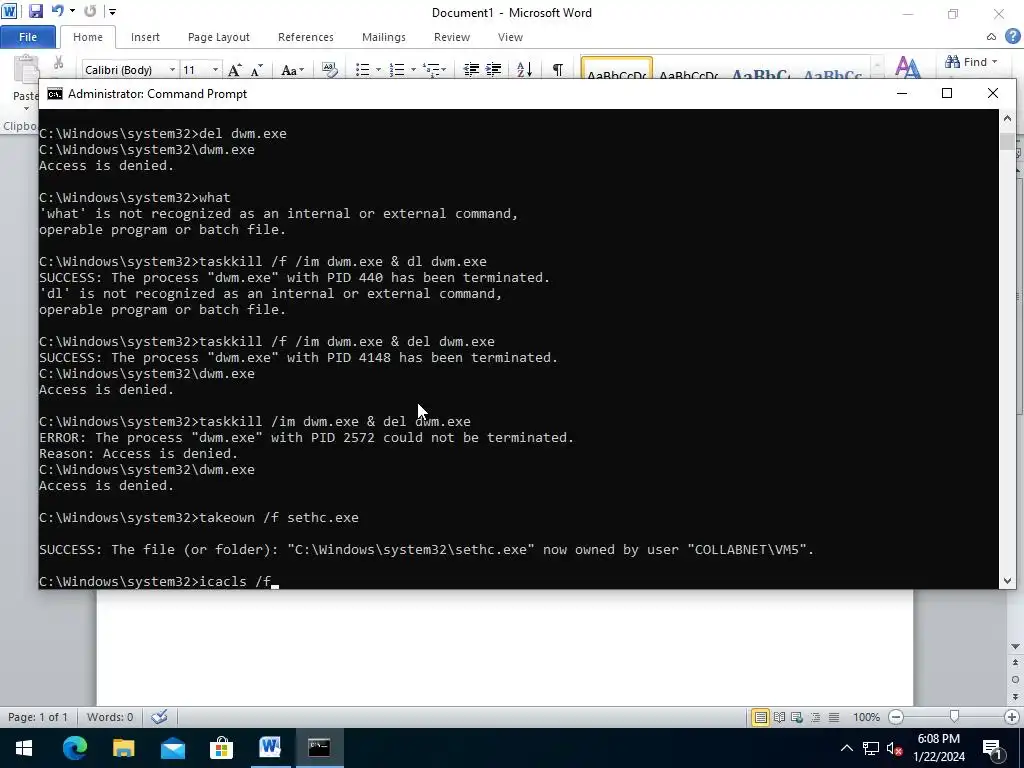This screenshot has width=1024, height=768.
Task: Open zoom dialog via 100% label
Action: [x=866, y=717]
